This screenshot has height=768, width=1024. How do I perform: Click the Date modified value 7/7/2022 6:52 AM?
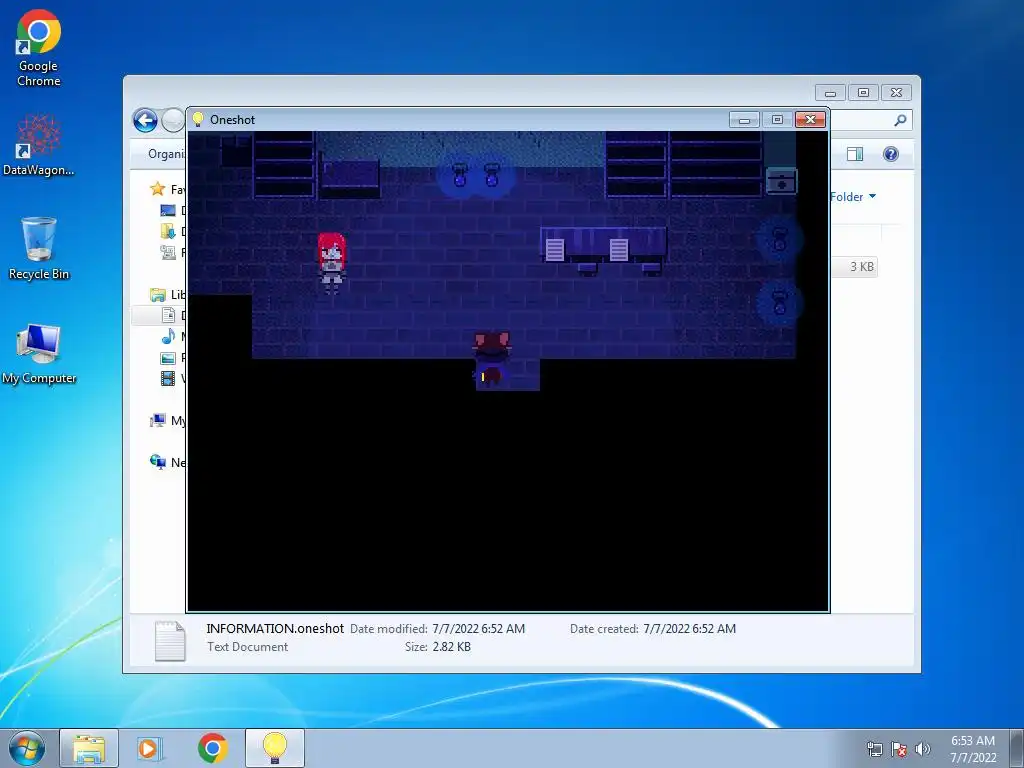tap(478, 629)
